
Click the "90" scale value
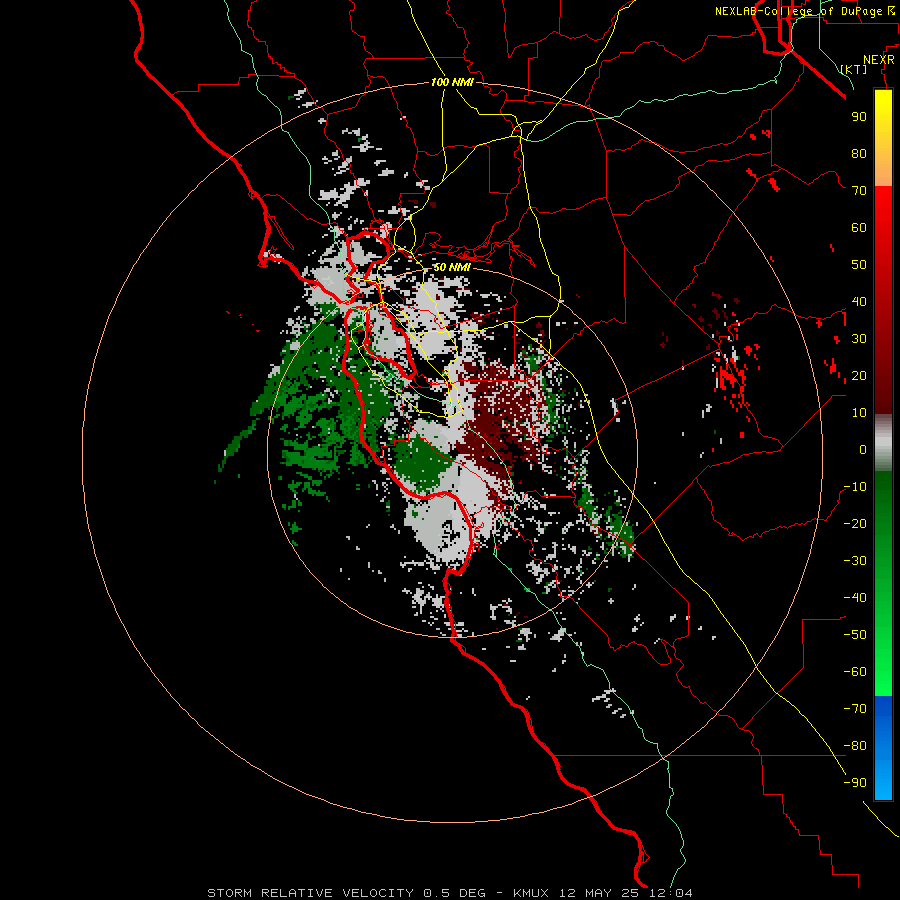859,117
